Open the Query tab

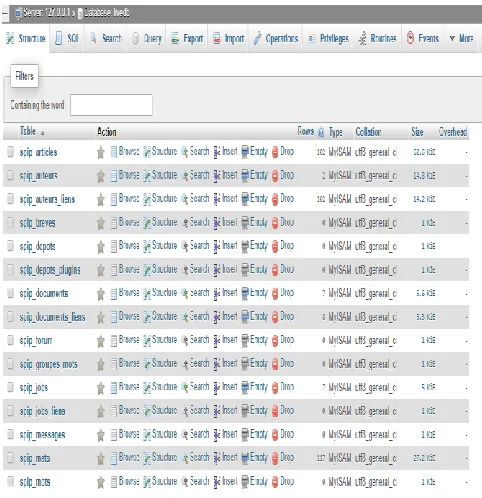tap(147, 38)
